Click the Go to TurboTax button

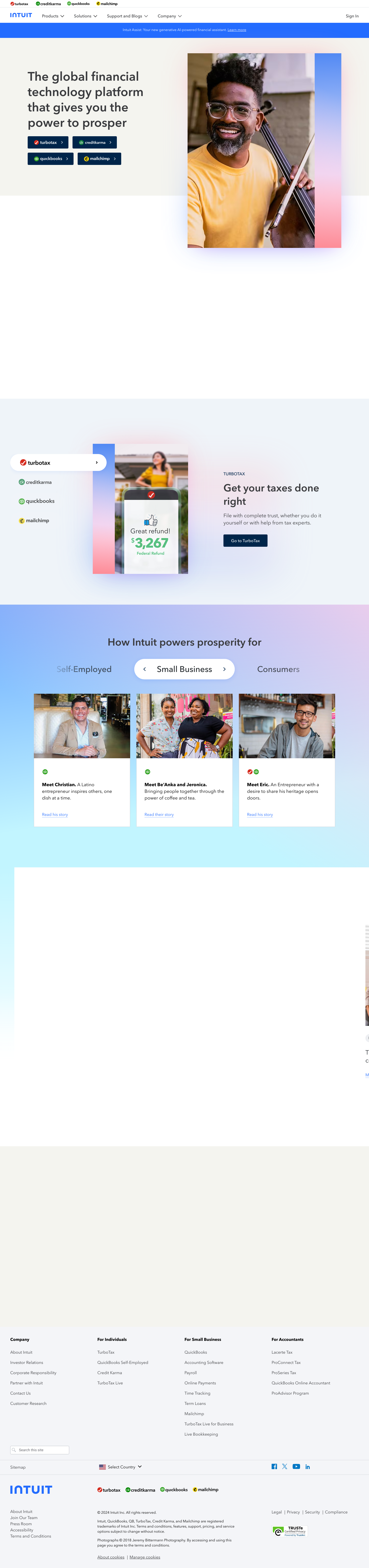[x=245, y=541]
